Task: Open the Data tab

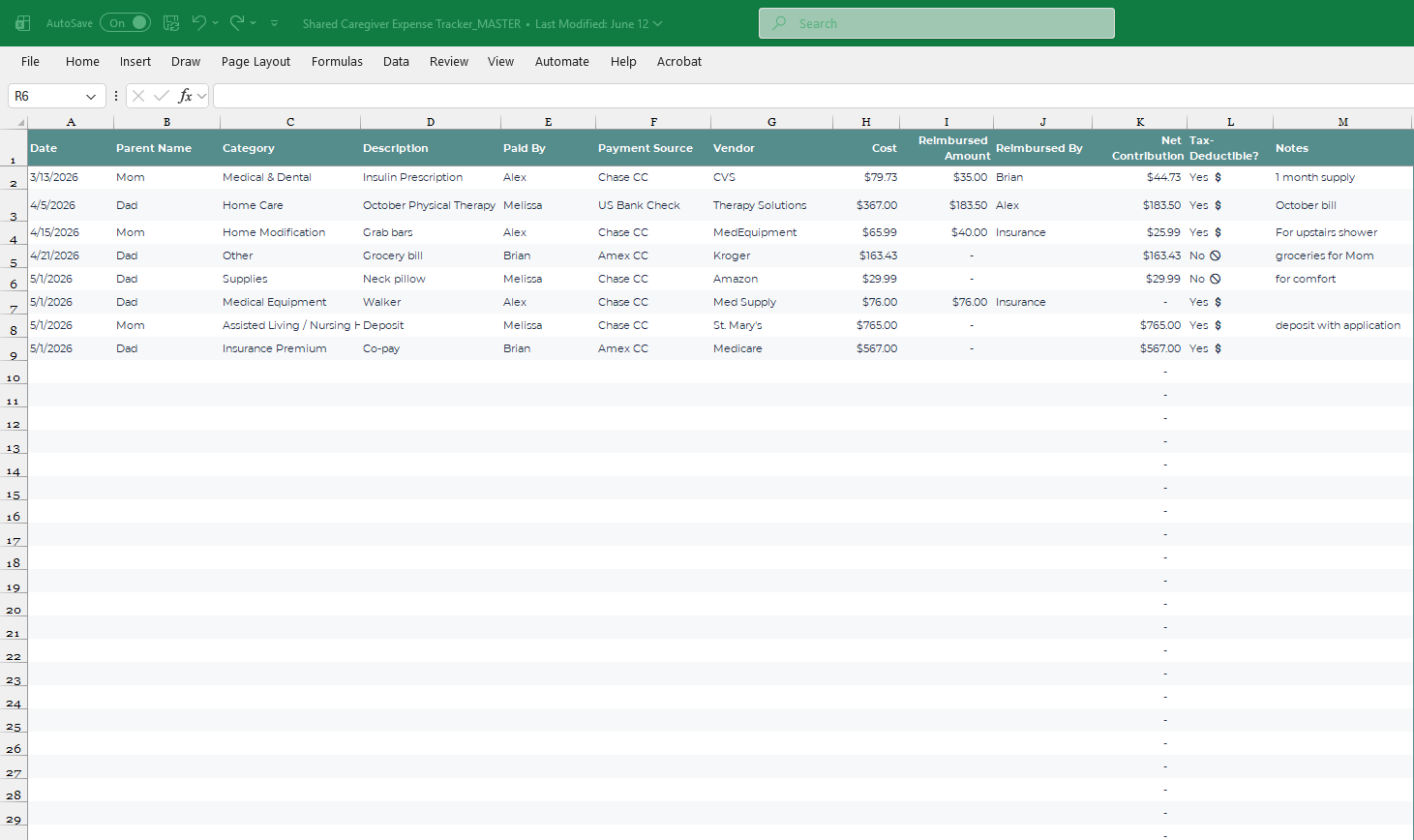Action: coord(396,61)
